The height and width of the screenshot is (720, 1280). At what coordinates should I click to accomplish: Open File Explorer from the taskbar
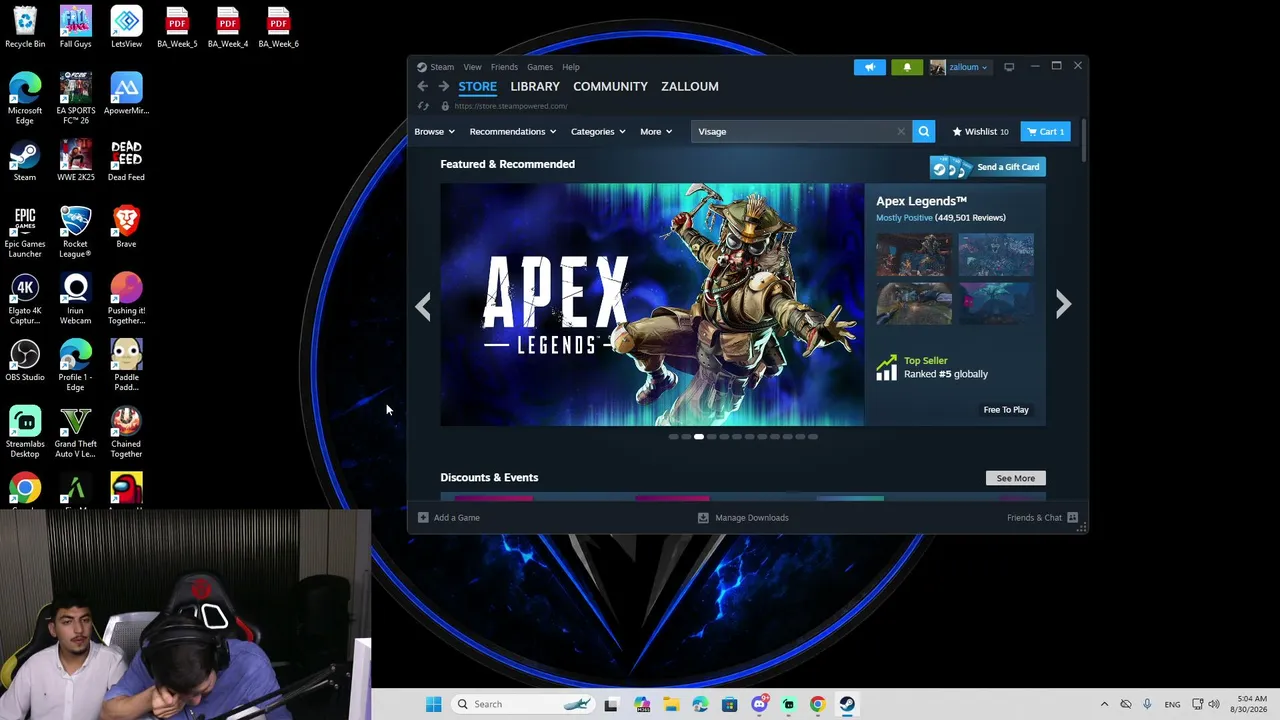coord(670,704)
